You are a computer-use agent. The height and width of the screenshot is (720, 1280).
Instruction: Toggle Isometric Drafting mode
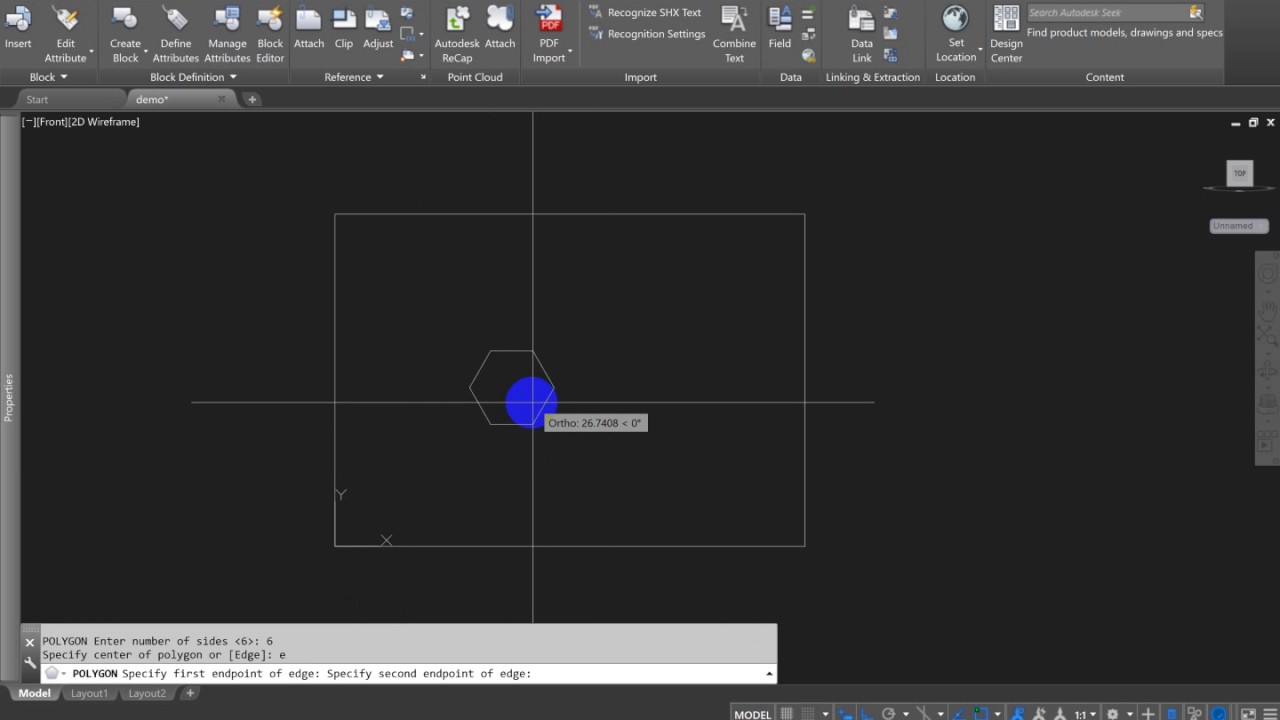tap(923, 713)
